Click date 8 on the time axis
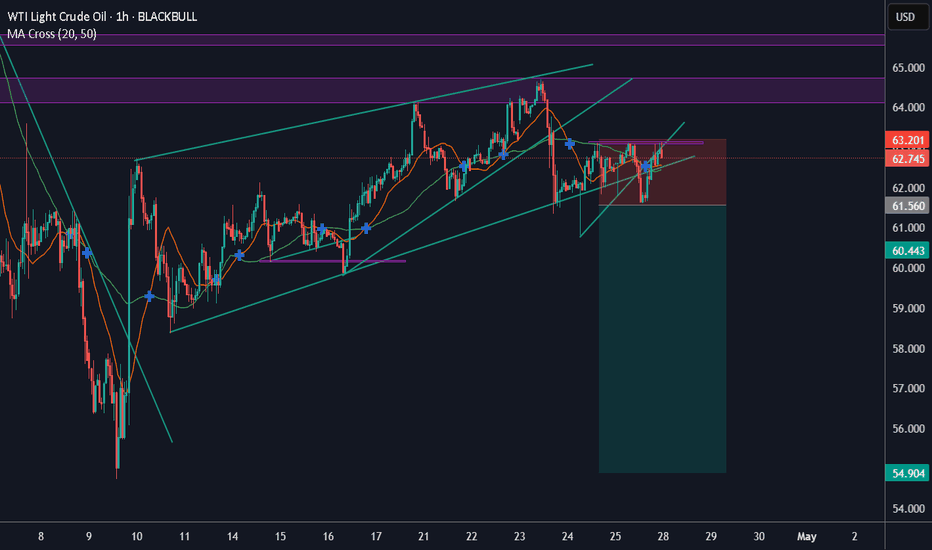 [x=41, y=536]
